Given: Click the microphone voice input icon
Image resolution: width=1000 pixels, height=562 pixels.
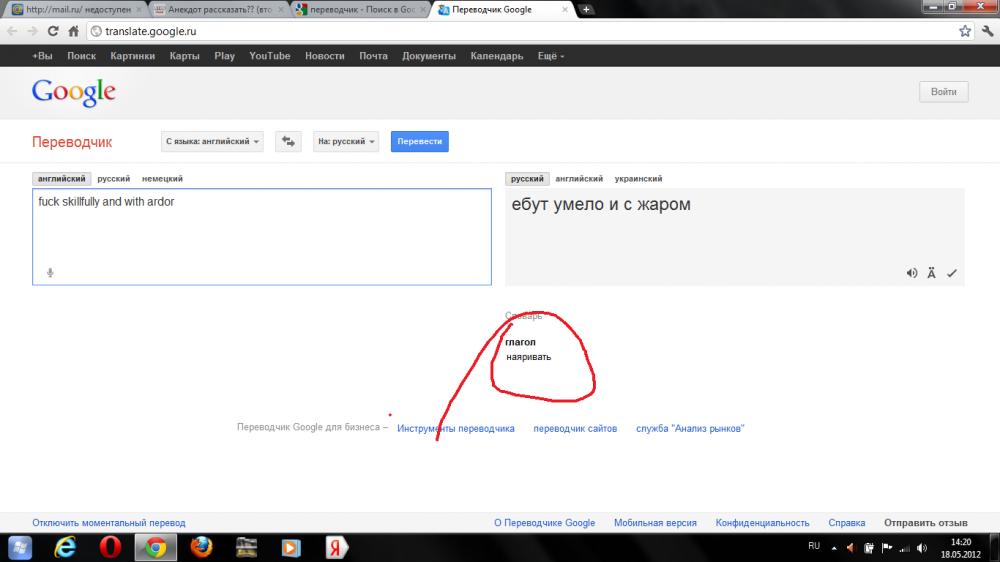Looking at the screenshot, I should coord(50,272).
